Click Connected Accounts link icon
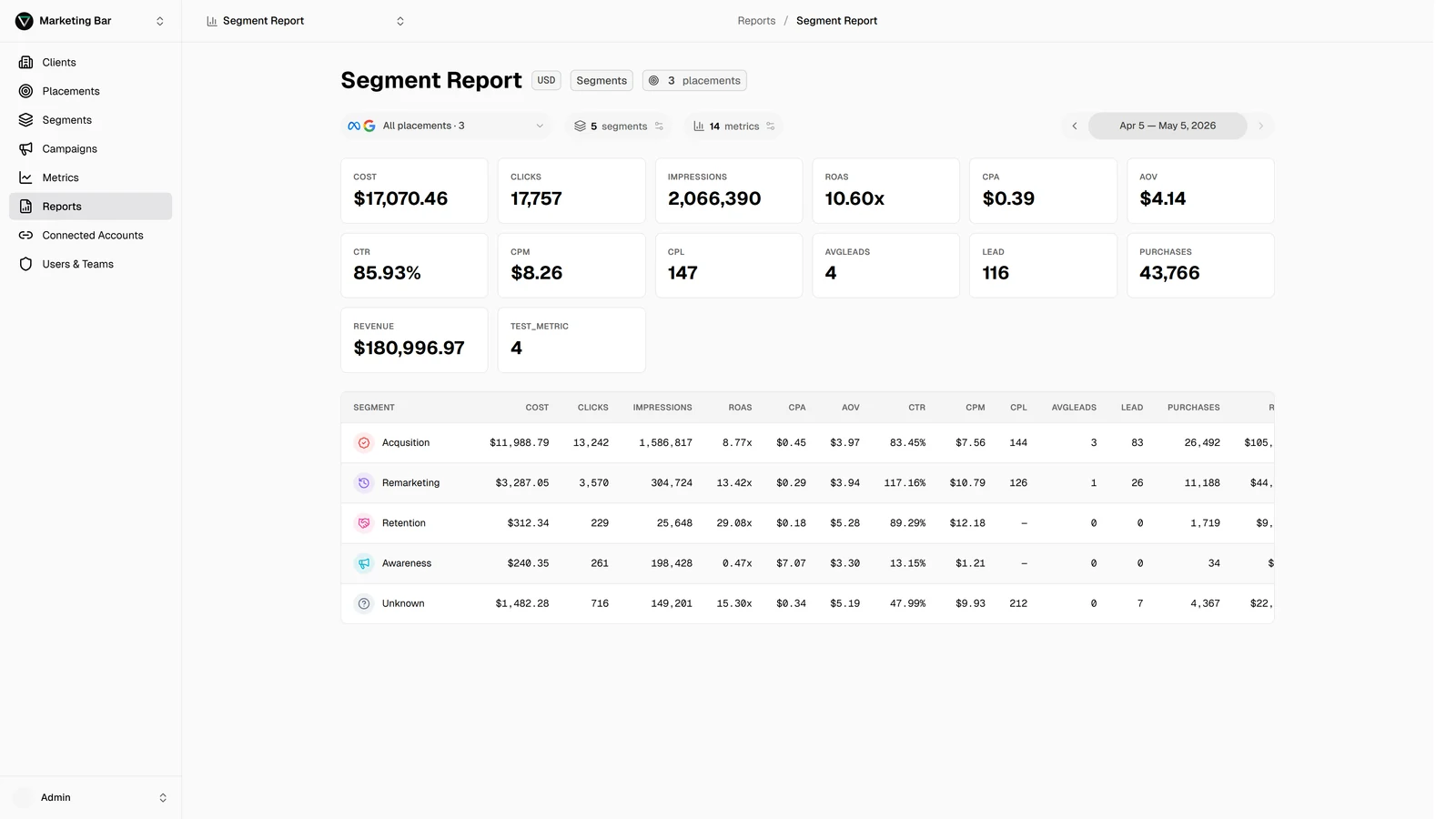The image size is (1456, 819). point(25,235)
